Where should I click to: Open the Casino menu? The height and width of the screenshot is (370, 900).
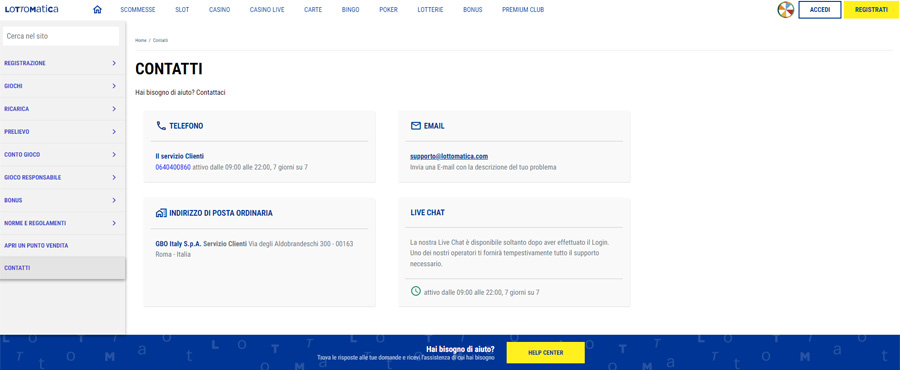(220, 10)
